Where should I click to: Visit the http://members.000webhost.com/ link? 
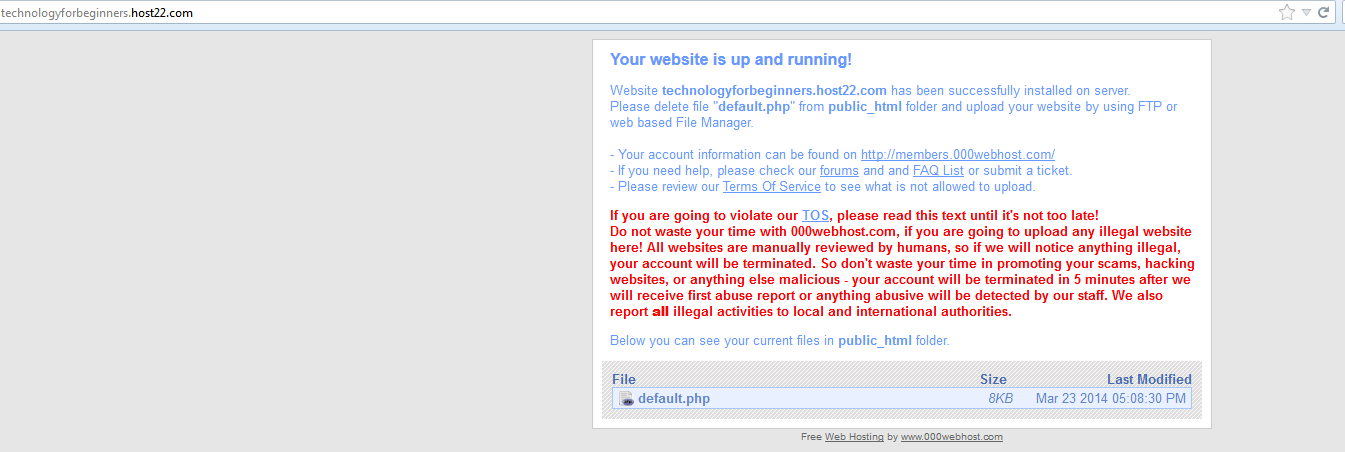point(958,155)
